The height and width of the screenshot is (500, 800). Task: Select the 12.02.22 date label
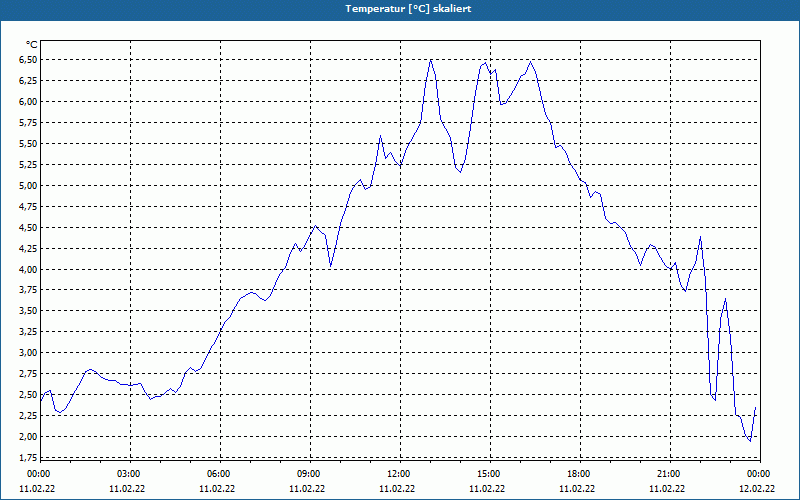click(757, 489)
